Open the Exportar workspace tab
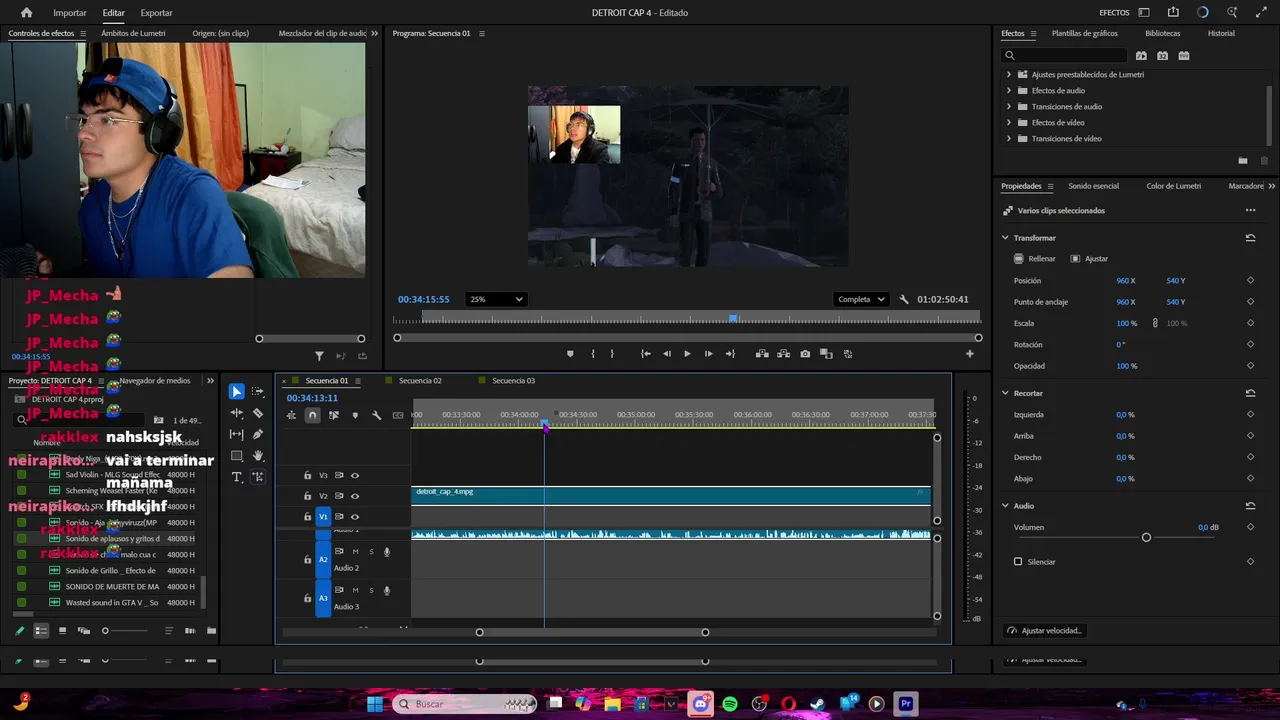Screen dimensions: 1280x720 click(x=156, y=13)
